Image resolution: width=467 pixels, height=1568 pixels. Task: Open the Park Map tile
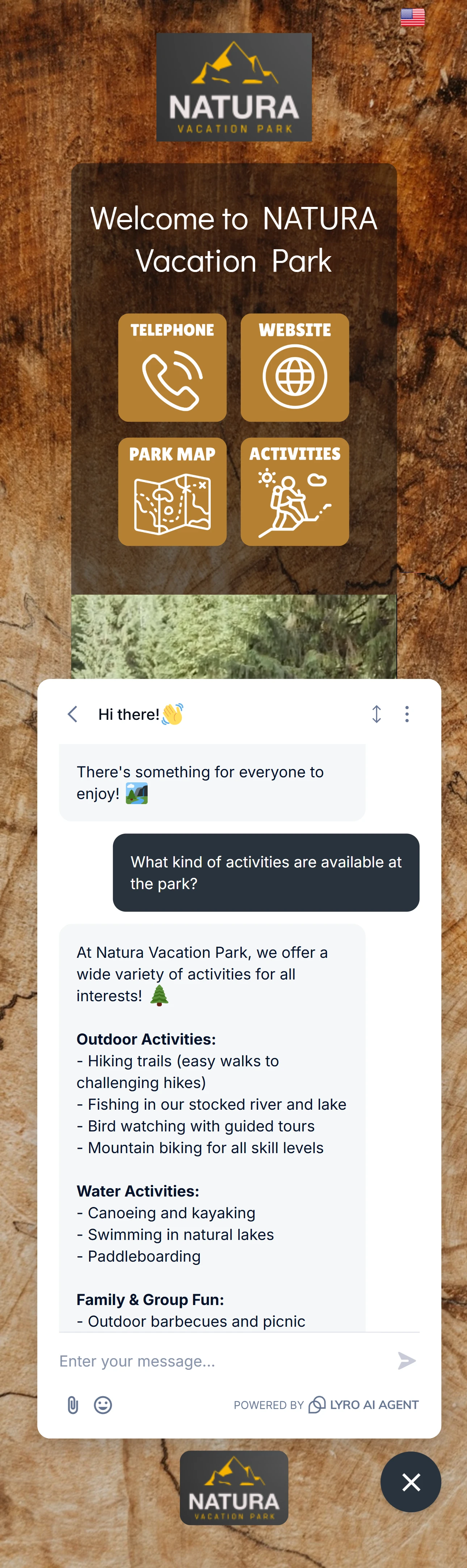(172, 492)
